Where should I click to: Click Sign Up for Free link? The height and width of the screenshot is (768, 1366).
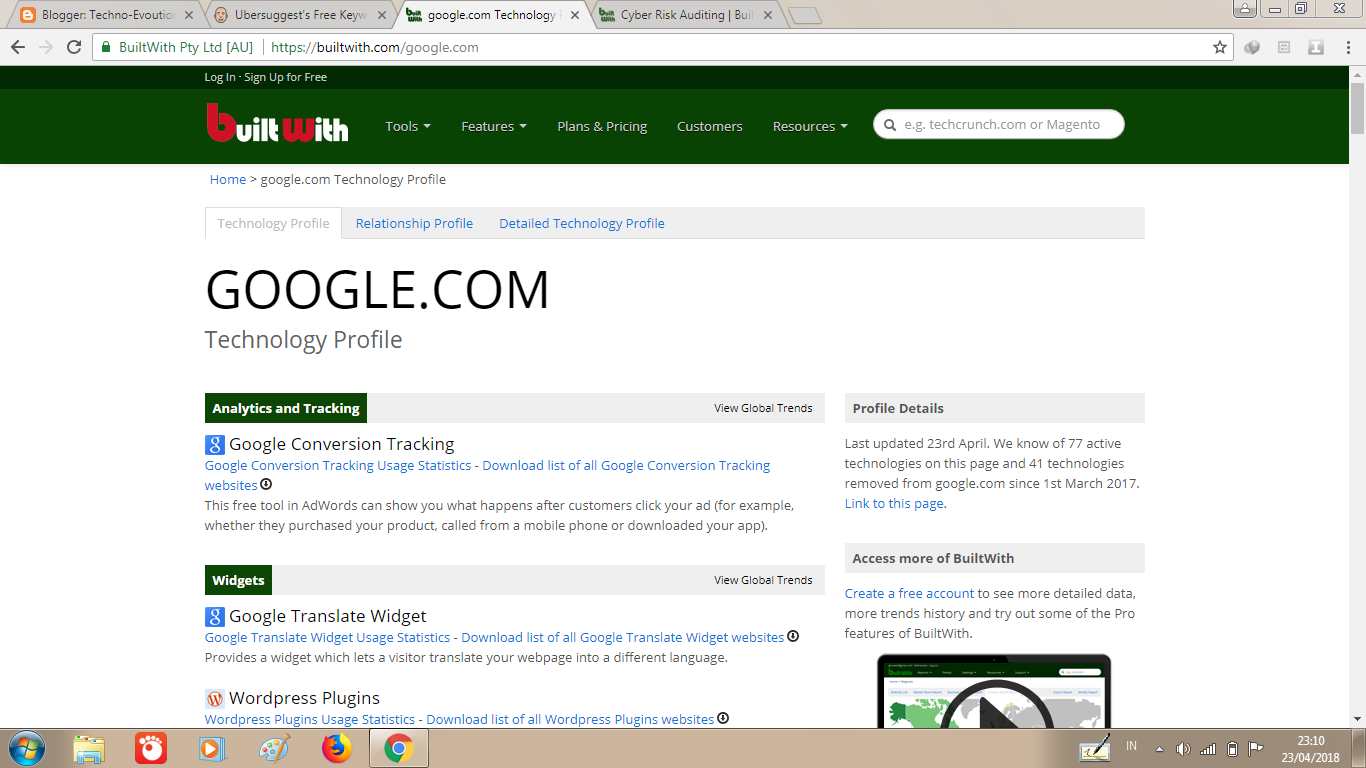[x=285, y=77]
